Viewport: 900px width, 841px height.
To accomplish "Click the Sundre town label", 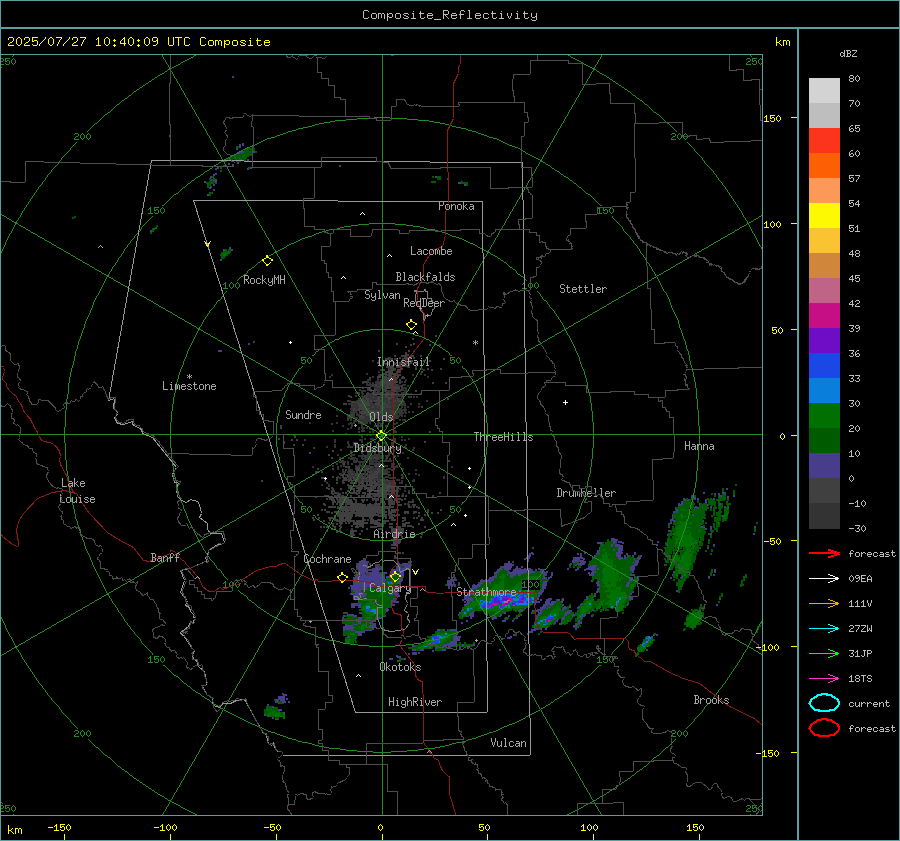I will [303, 414].
